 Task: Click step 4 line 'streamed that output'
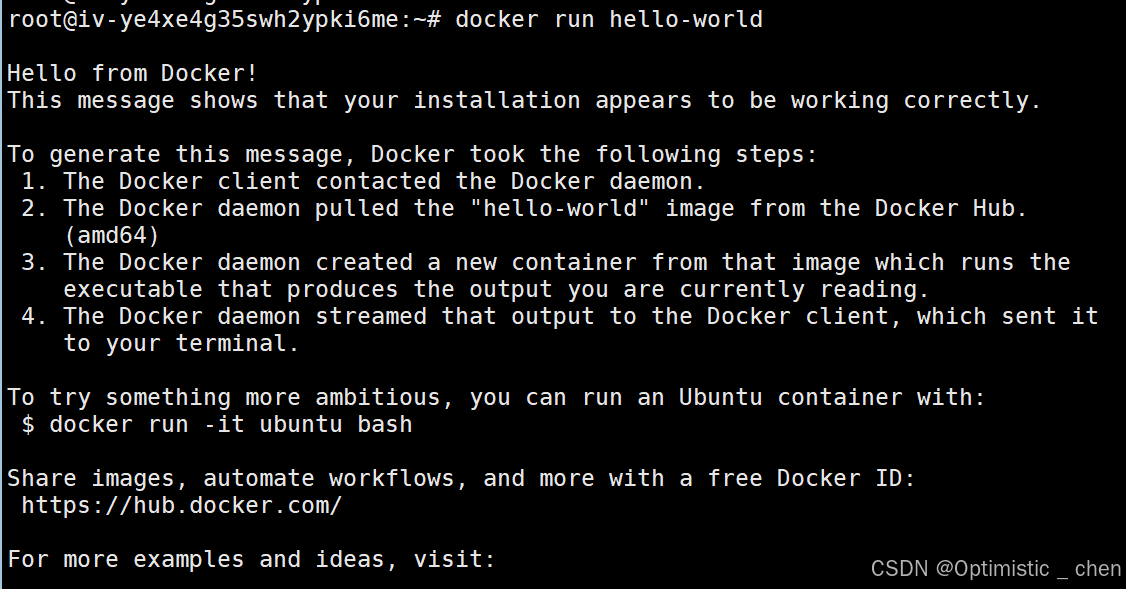coord(560,316)
